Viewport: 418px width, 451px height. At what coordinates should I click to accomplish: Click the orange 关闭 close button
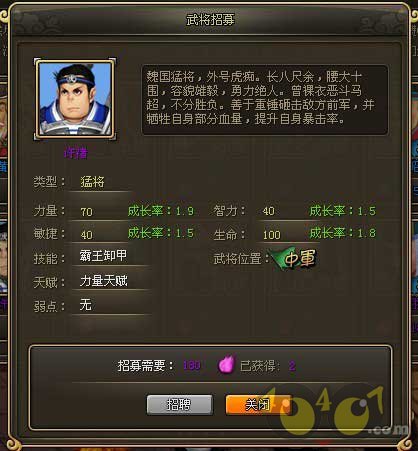[x=258, y=405]
